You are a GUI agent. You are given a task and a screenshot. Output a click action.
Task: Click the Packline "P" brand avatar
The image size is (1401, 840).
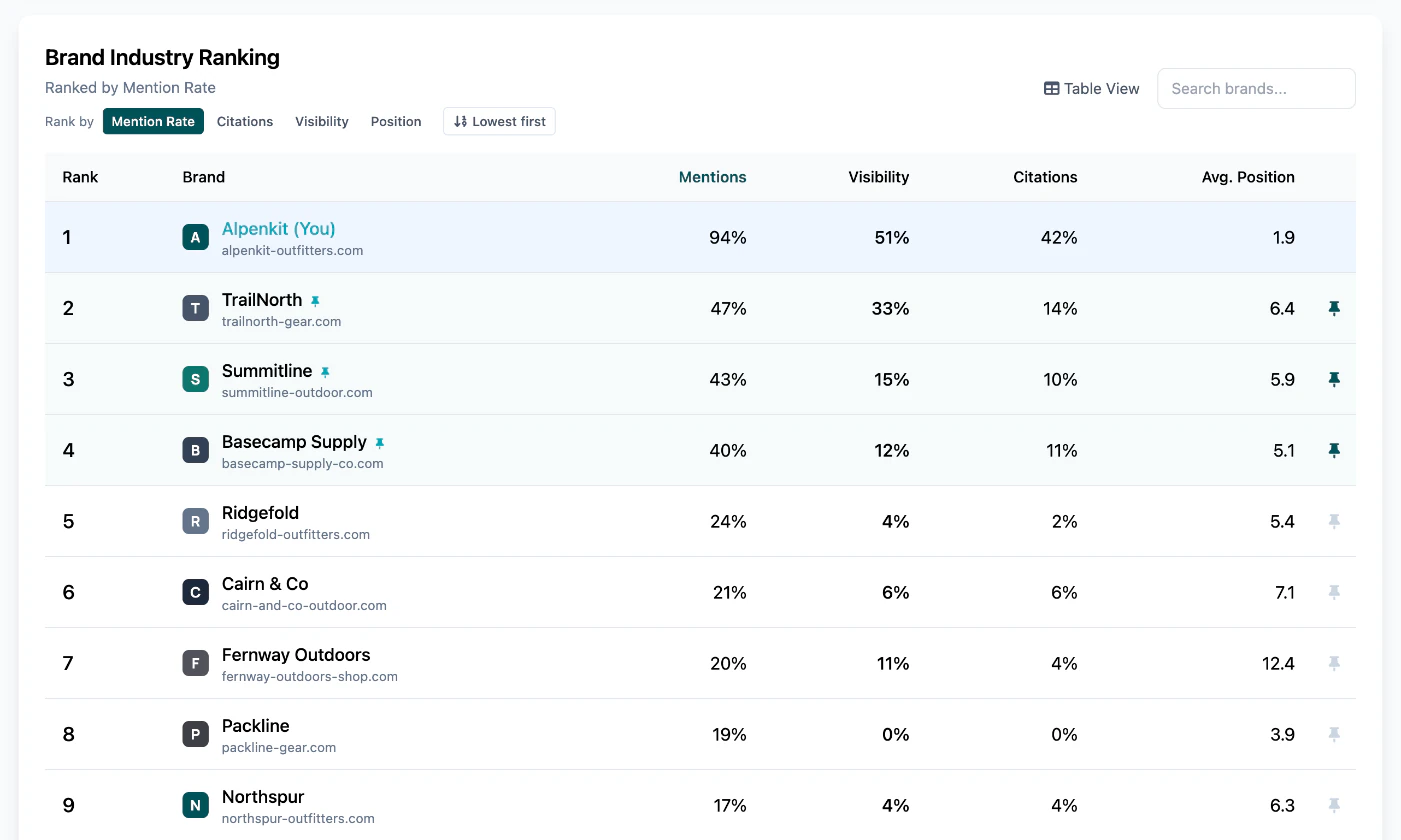coord(195,734)
